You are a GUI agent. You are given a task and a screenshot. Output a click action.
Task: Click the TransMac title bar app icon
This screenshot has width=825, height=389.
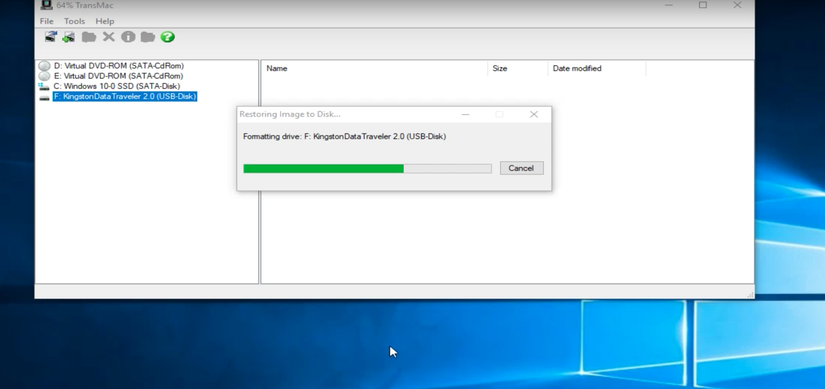coord(46,5)
